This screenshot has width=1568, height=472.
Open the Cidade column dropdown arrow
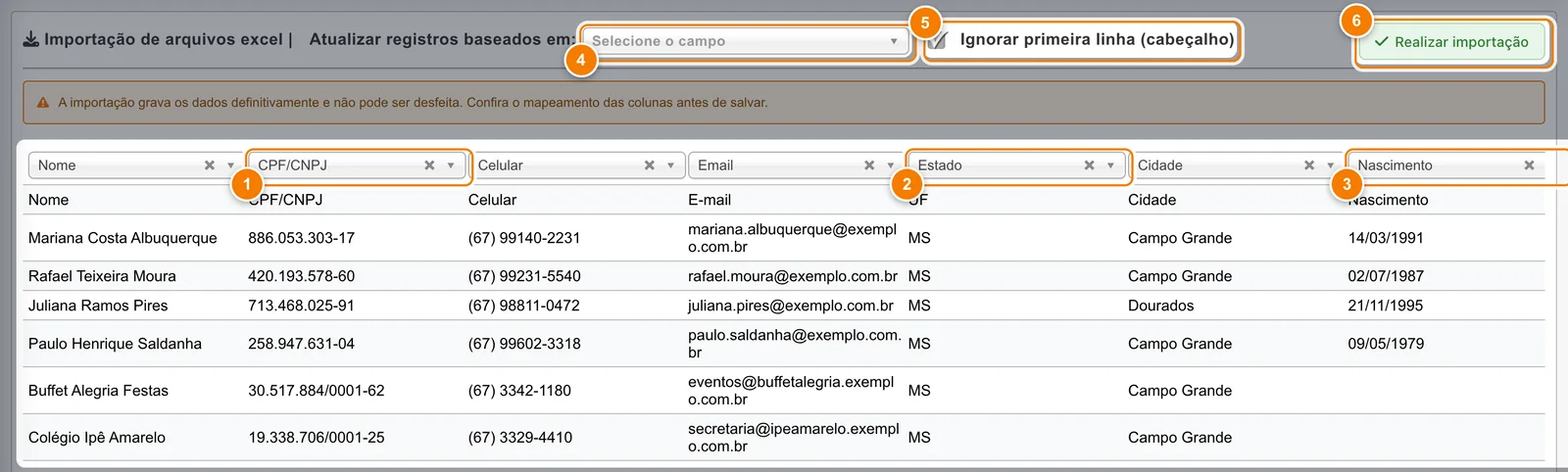1330,165
